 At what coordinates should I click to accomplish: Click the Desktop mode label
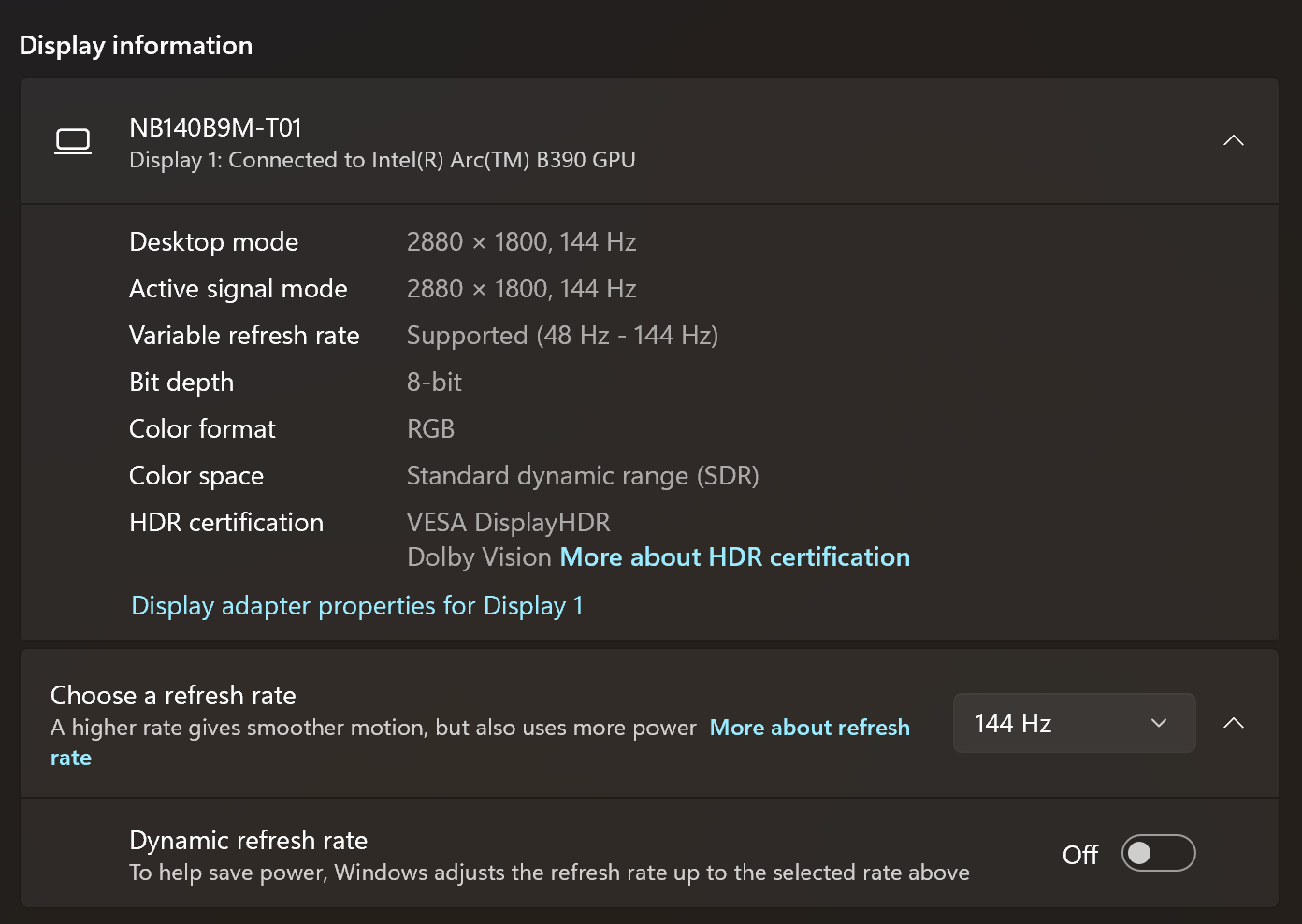(x=214, y=242)
